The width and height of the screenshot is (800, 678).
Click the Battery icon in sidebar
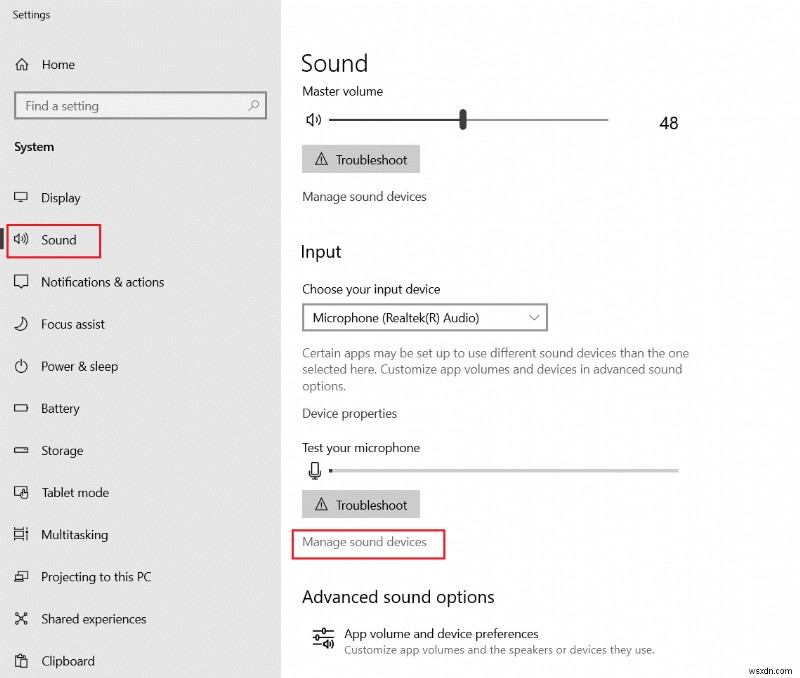(23, 408)
